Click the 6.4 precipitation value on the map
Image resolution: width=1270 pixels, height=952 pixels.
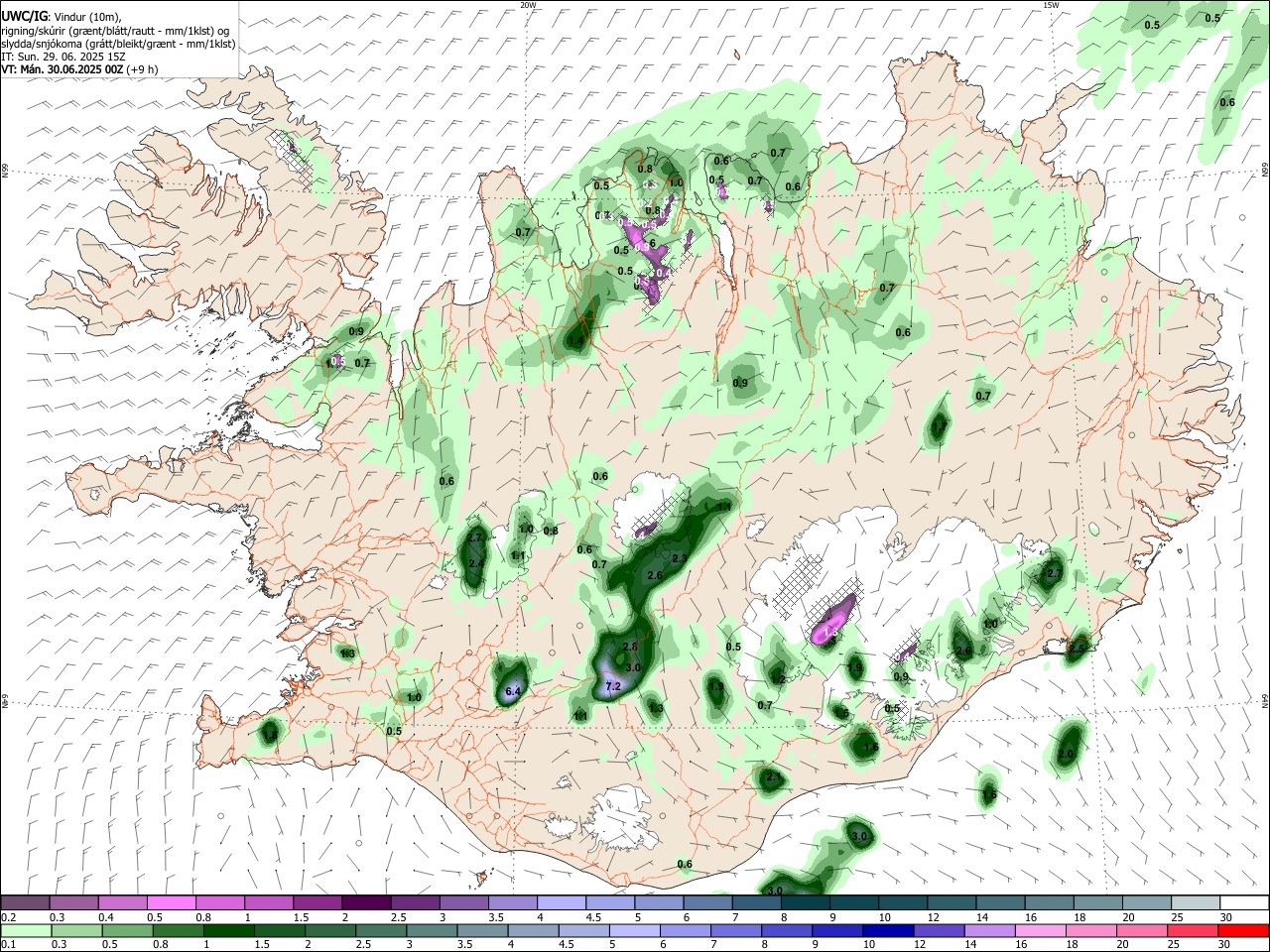(513, 691)
